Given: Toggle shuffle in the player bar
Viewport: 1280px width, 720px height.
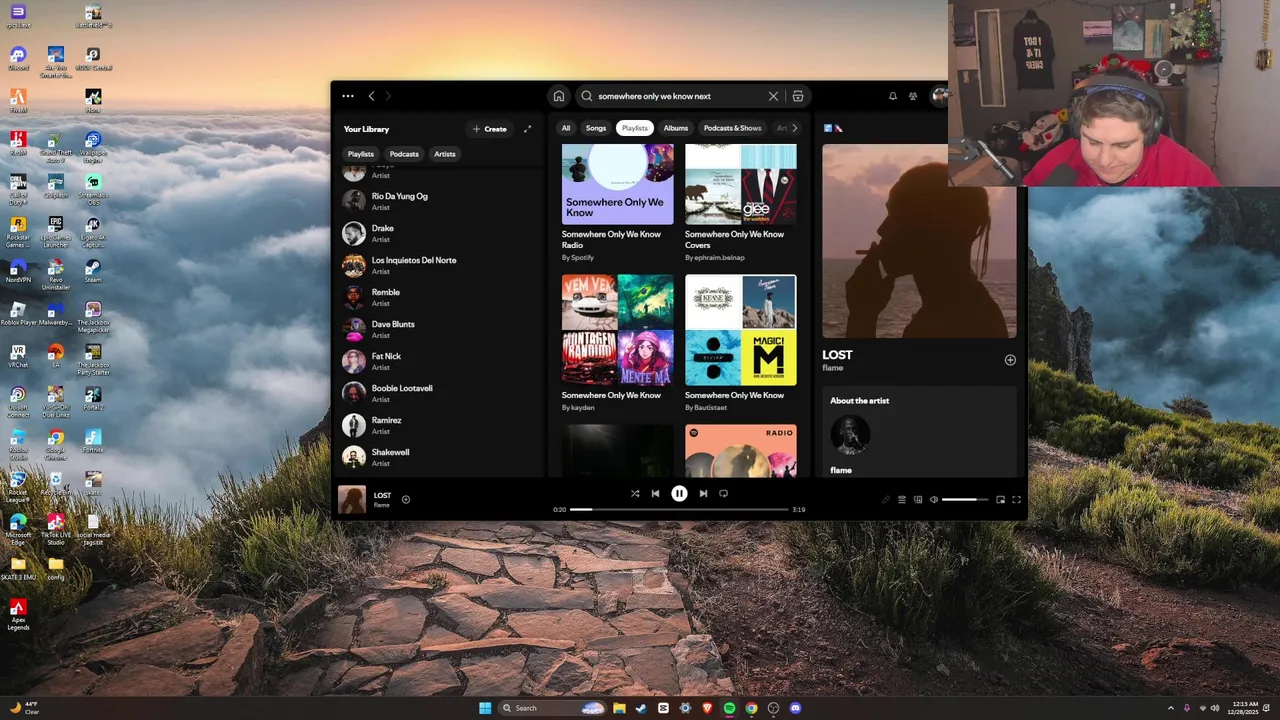Looking at the screenshot, I should click(635, 493).
